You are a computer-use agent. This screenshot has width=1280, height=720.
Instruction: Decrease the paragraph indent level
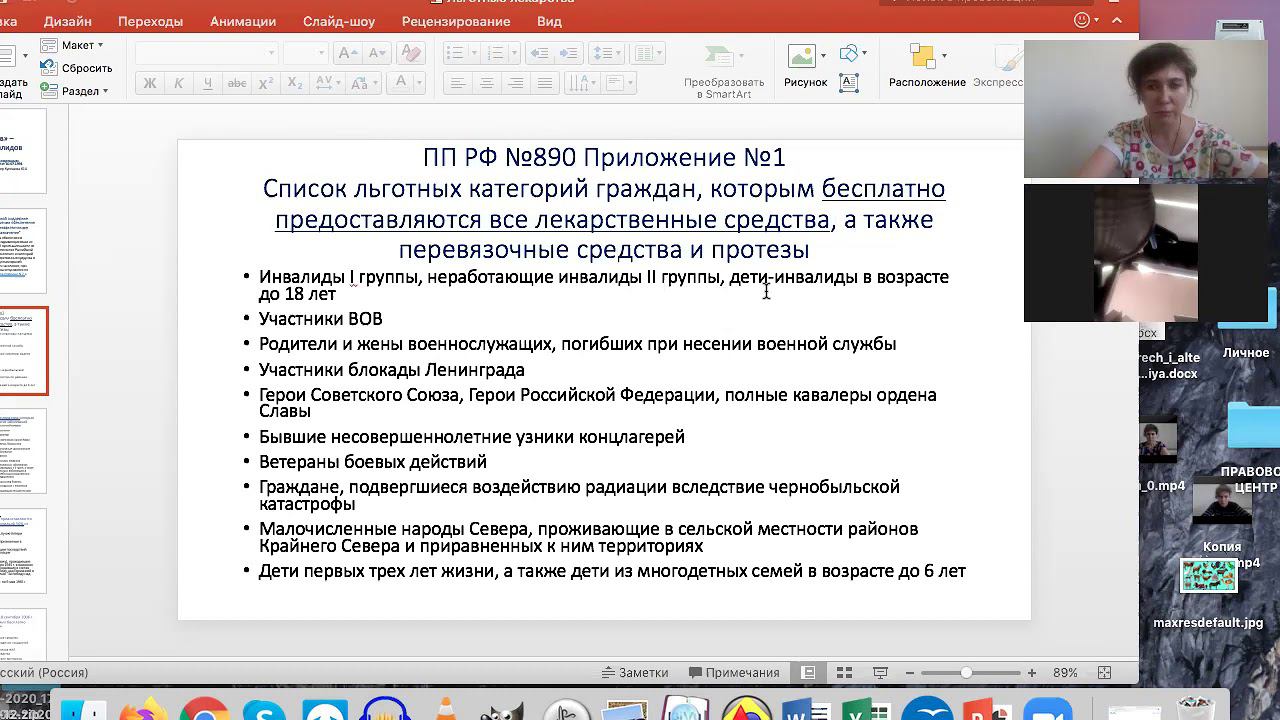538,53
